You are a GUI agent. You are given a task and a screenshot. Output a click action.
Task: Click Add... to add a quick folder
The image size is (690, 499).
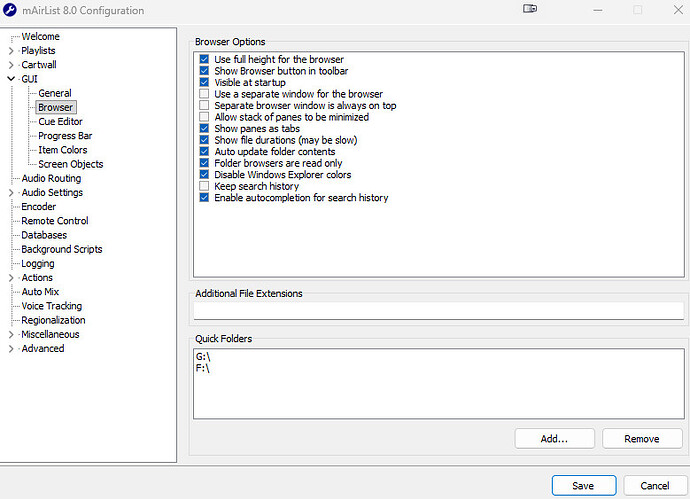point(554,439)
